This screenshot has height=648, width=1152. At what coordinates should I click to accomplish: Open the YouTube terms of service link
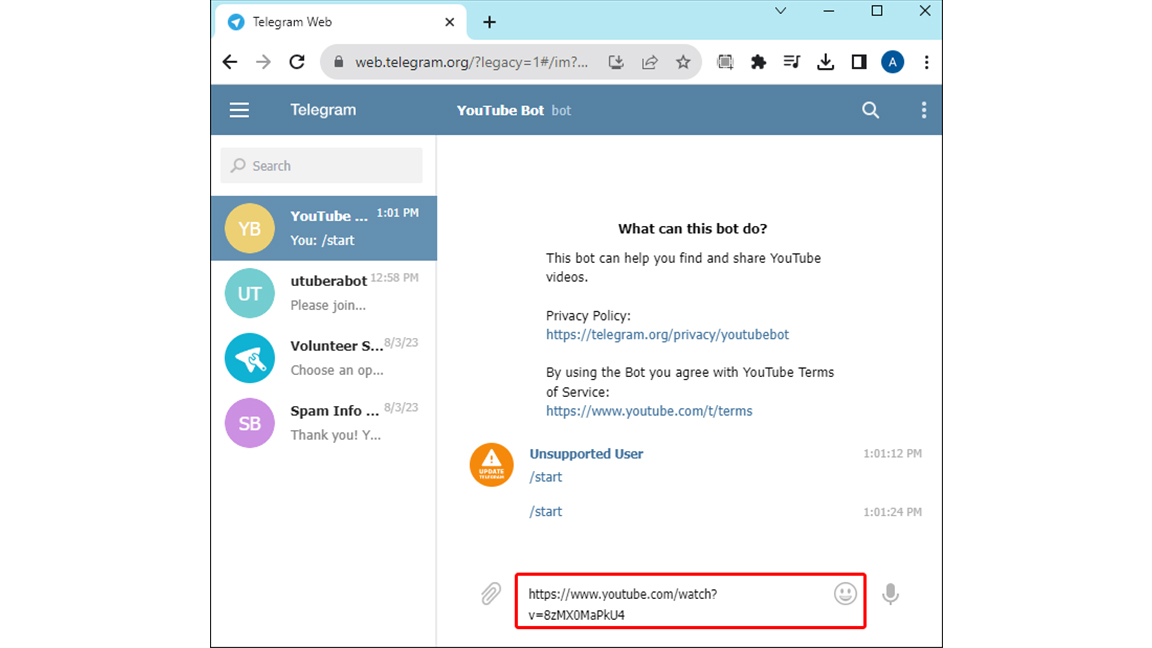click(x=649, y=411)
